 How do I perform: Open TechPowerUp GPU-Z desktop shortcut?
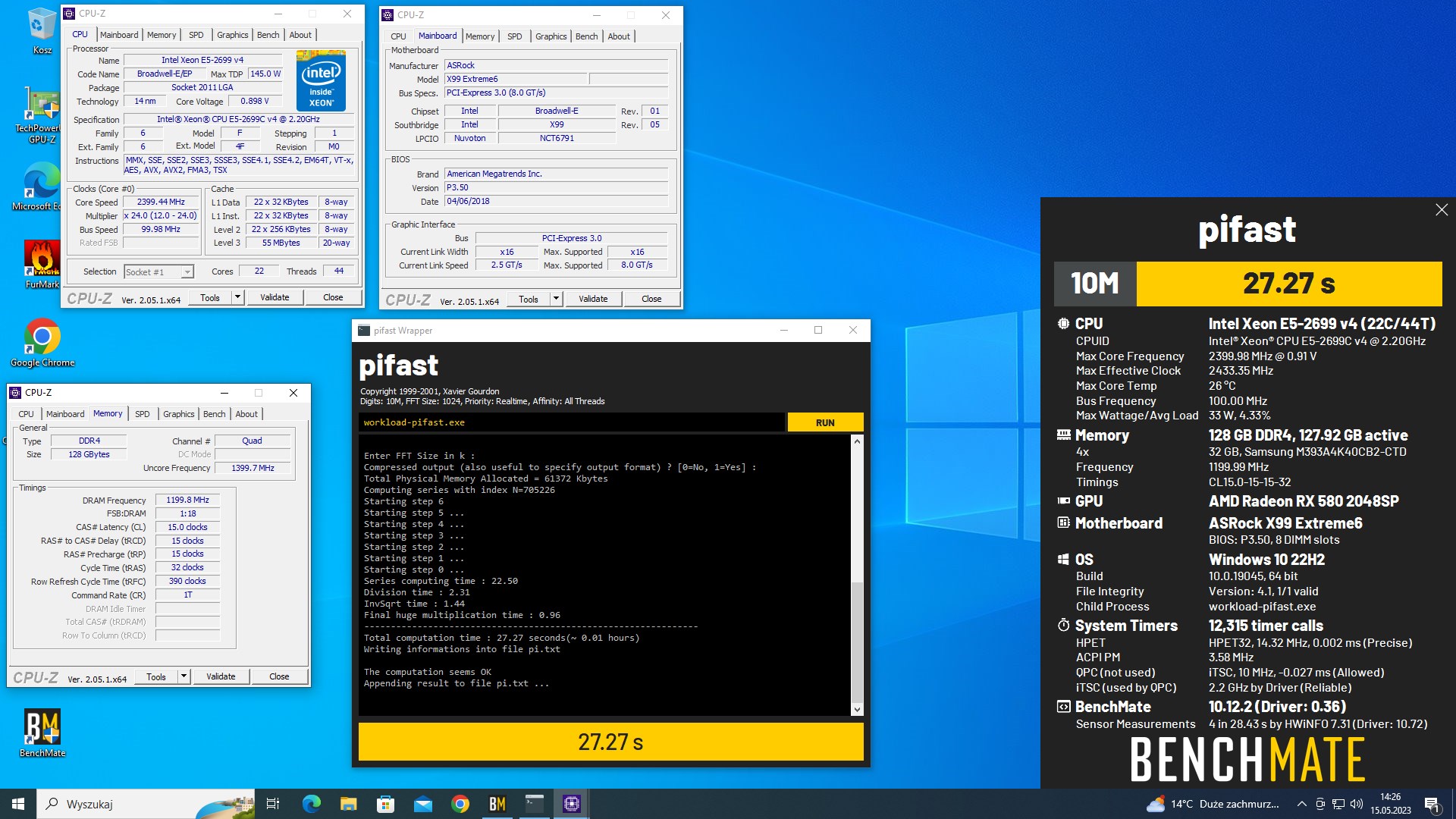(x=42, y=115)
